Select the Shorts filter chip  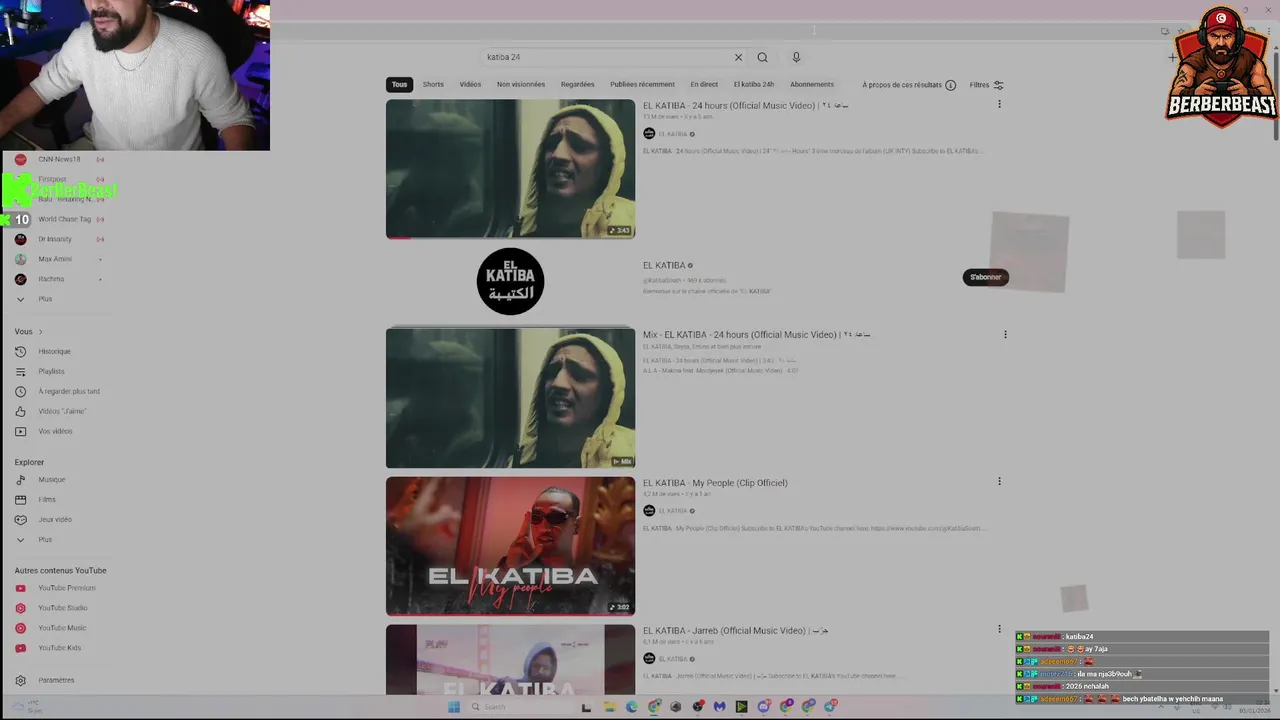click(x=433, y=85)
